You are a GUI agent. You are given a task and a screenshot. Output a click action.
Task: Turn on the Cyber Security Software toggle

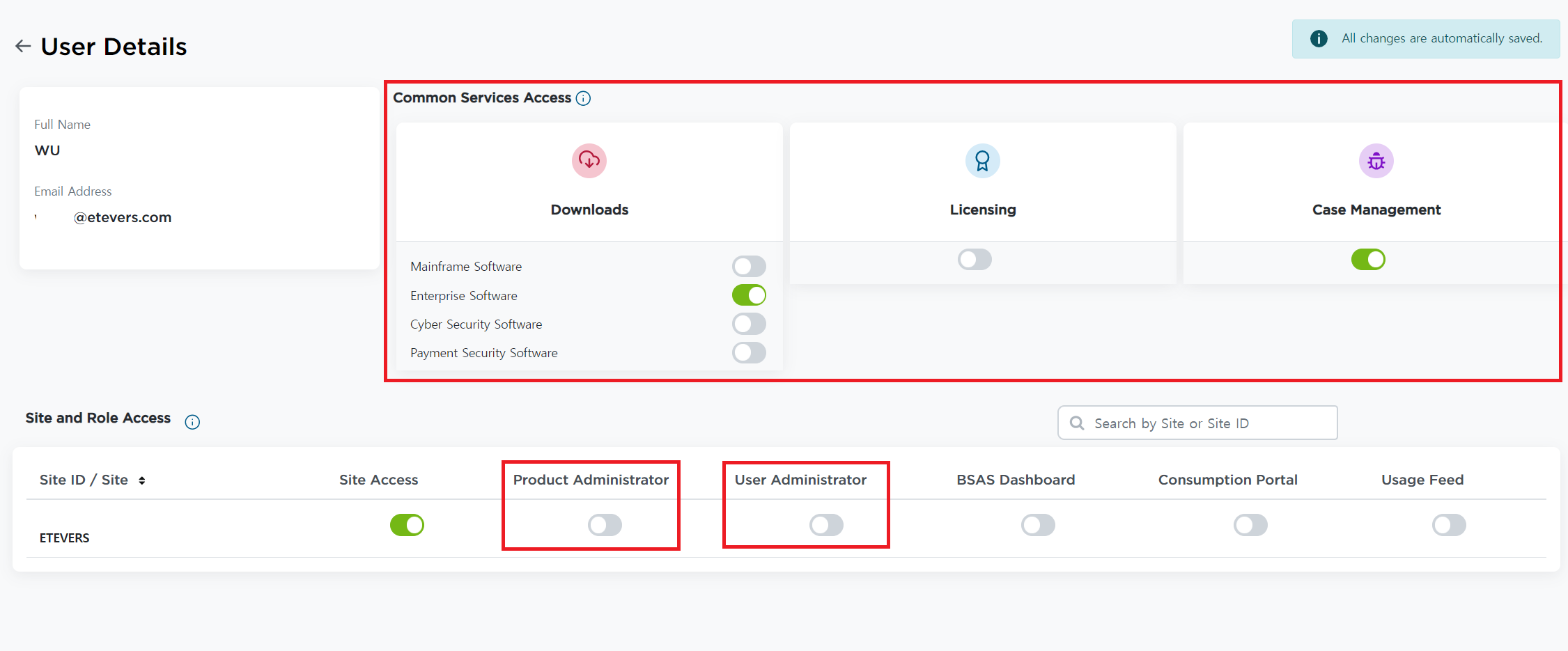coord(749,324)
